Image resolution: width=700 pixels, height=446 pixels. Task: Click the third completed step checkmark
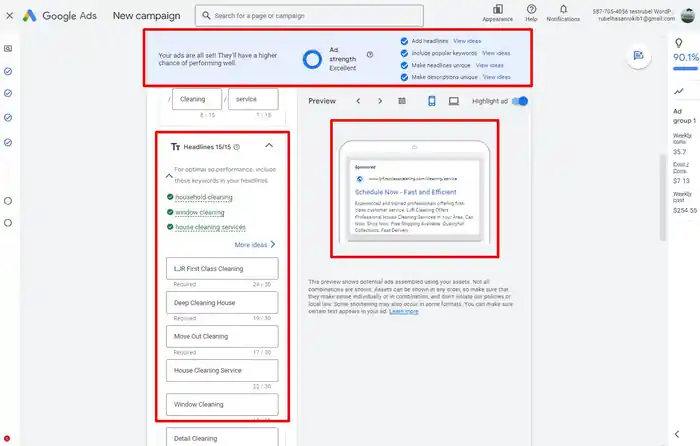click(8, 118)
